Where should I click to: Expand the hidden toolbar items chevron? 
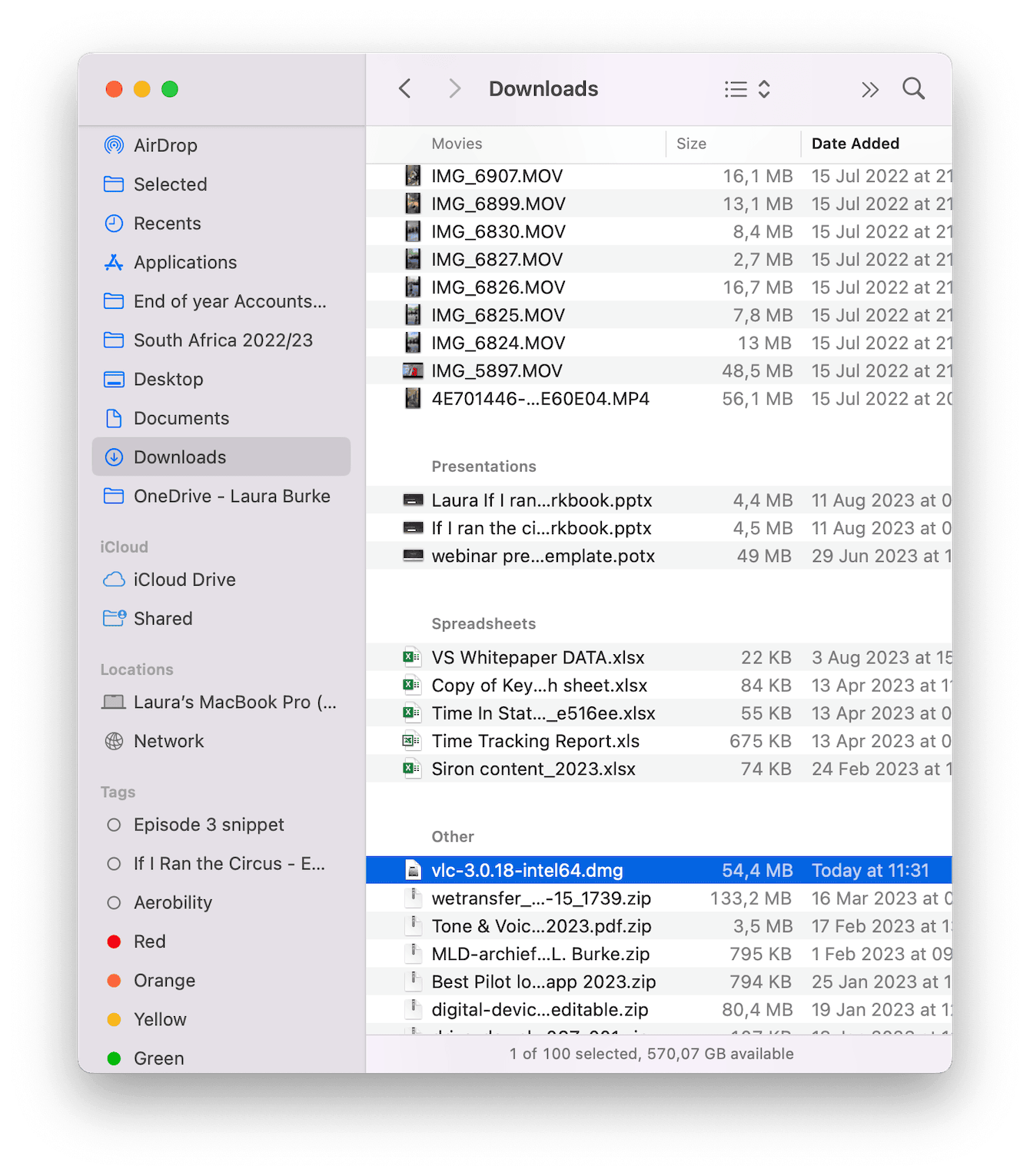coord(869,88)
